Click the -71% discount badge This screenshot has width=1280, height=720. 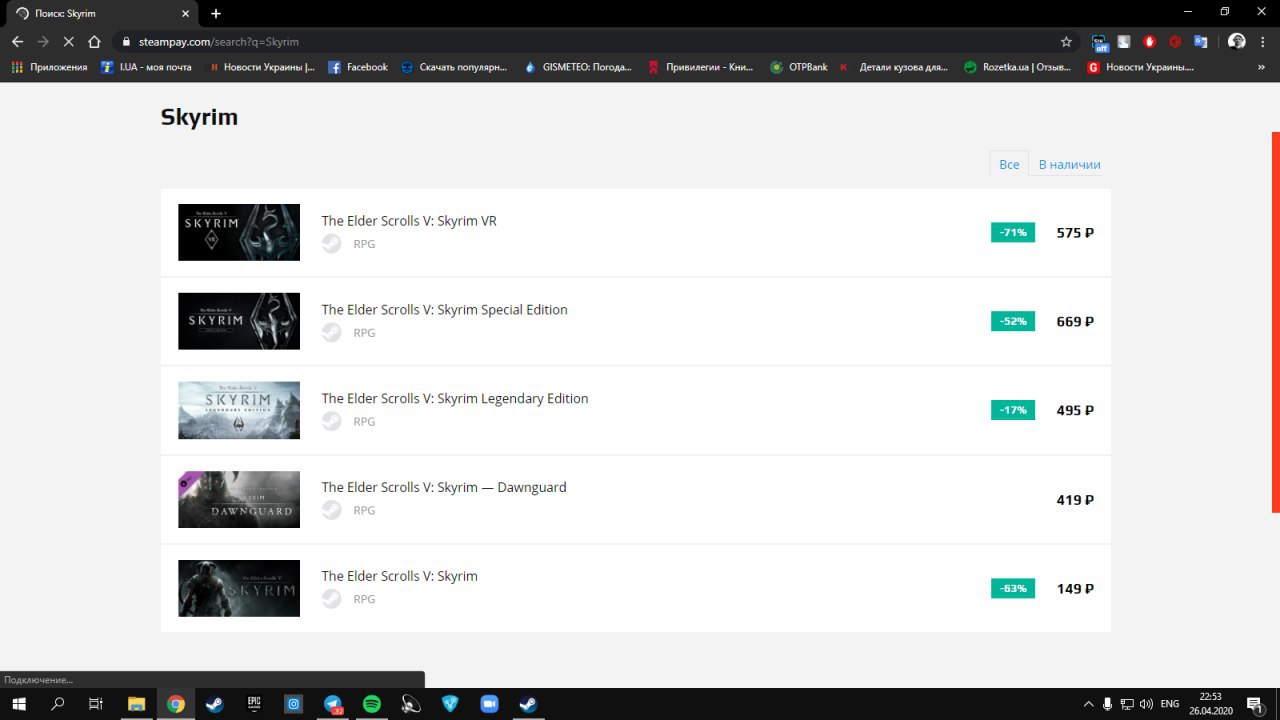[1013, 232]
